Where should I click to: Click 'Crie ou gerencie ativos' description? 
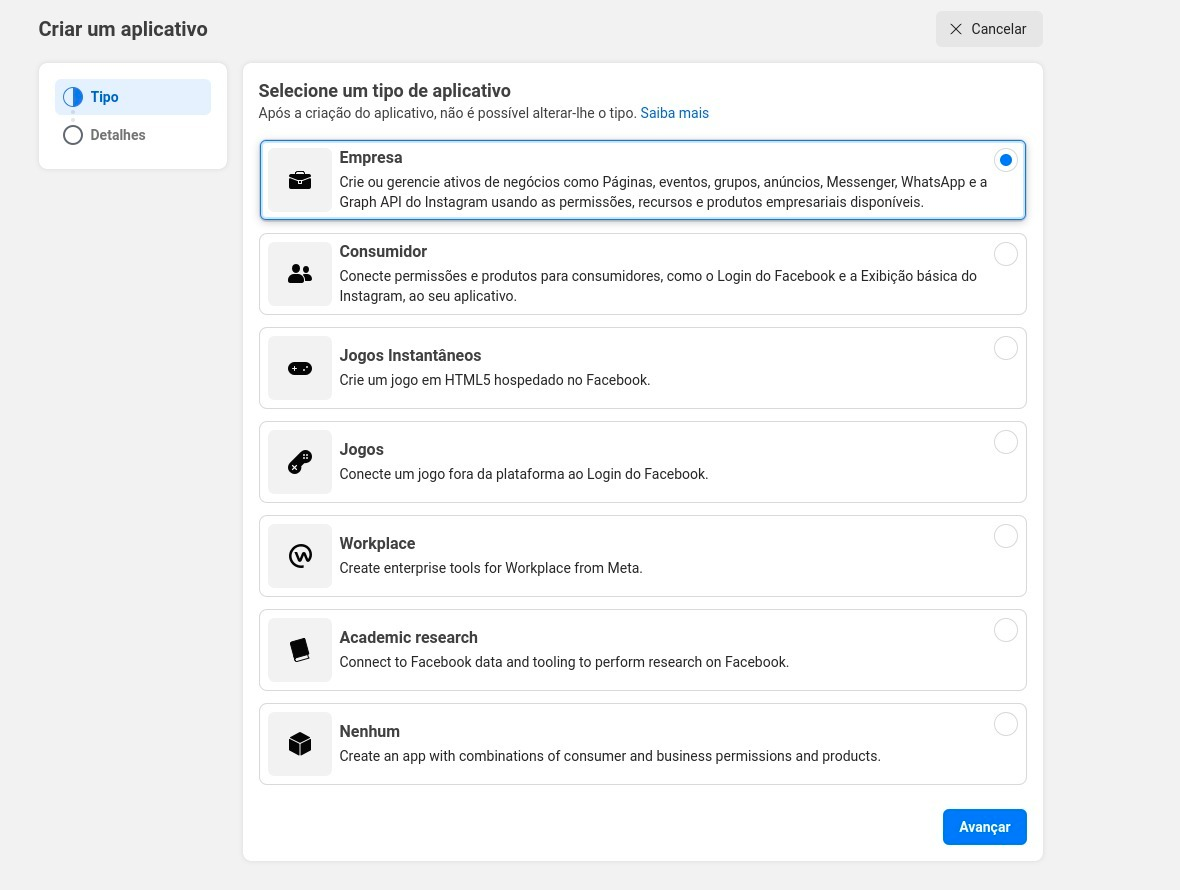[663, 192]
